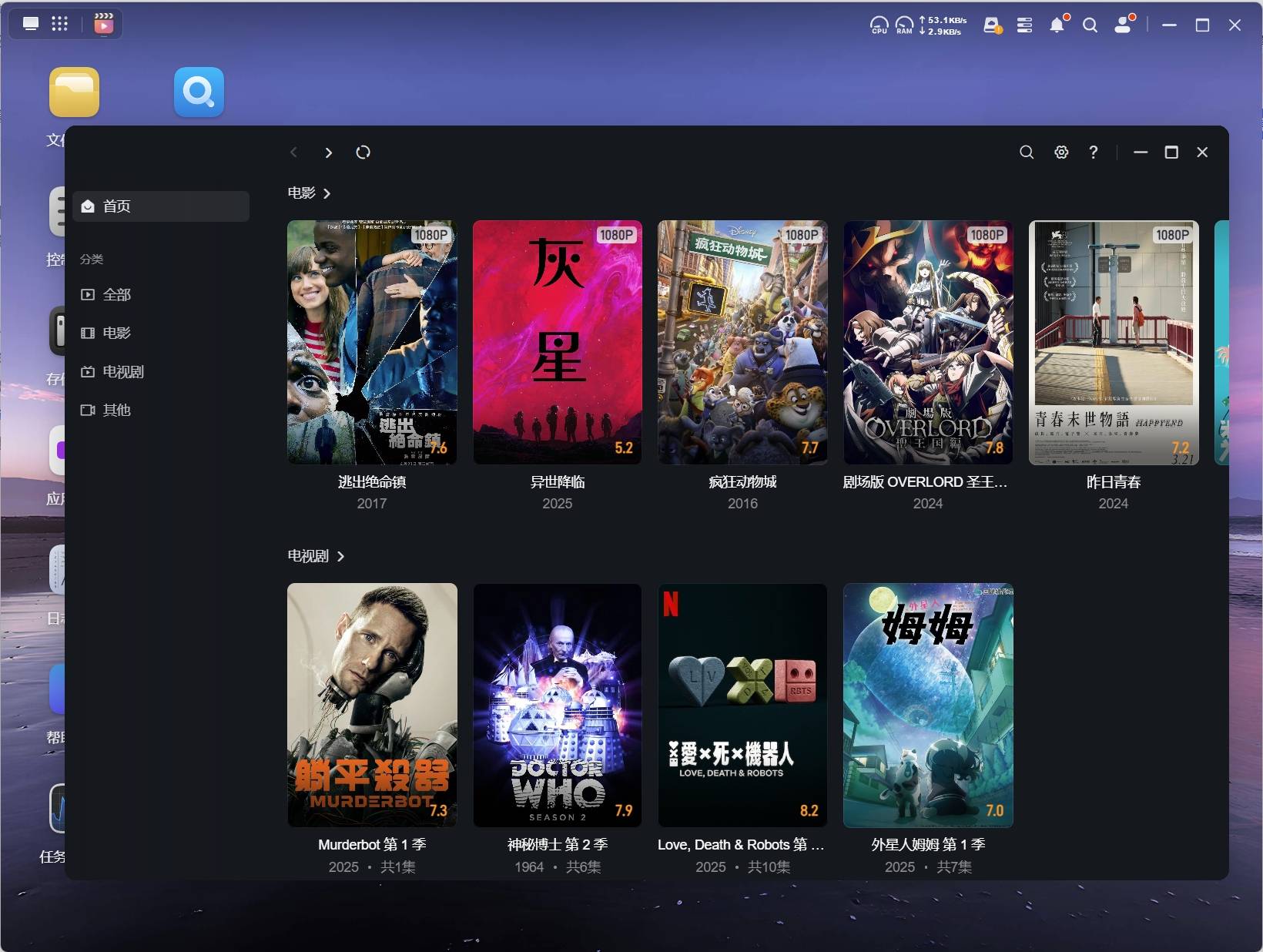The height and width of the screenshot is (952, 1263).
Task: Click the truncated 剧场版 OVERLORD 圣王 title
Action: coord(925,482)
